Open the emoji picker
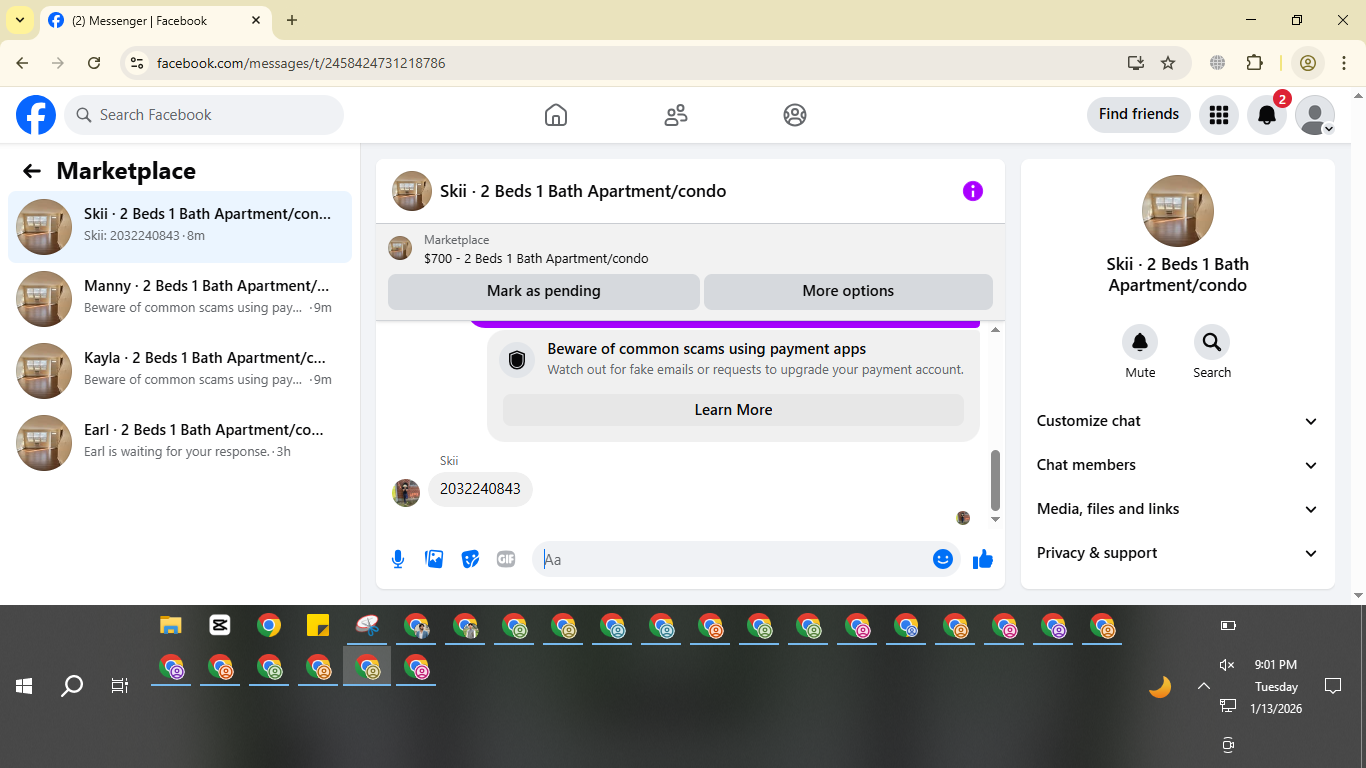Viewport: 1366px width, 768px height. (x=943, y=559)
